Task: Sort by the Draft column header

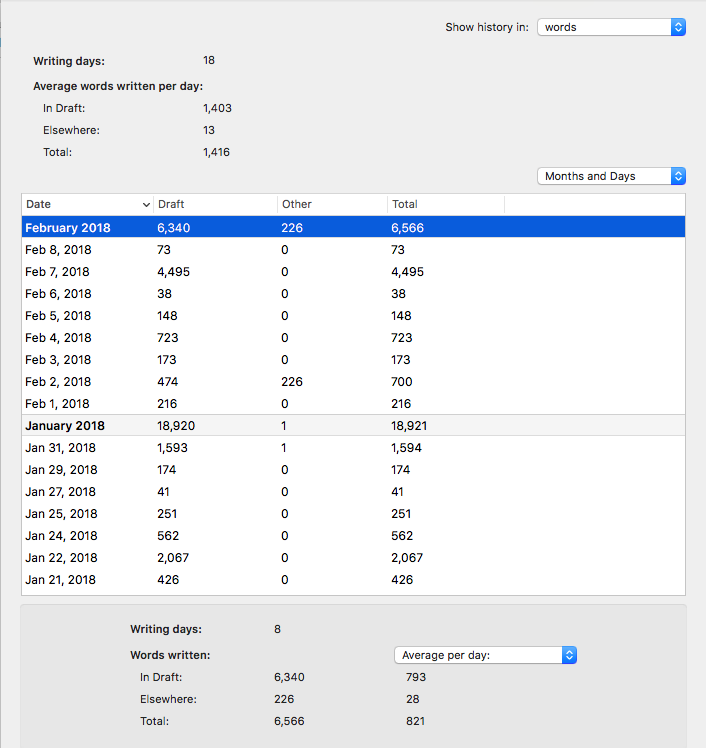Action: (x=216, y=204)
